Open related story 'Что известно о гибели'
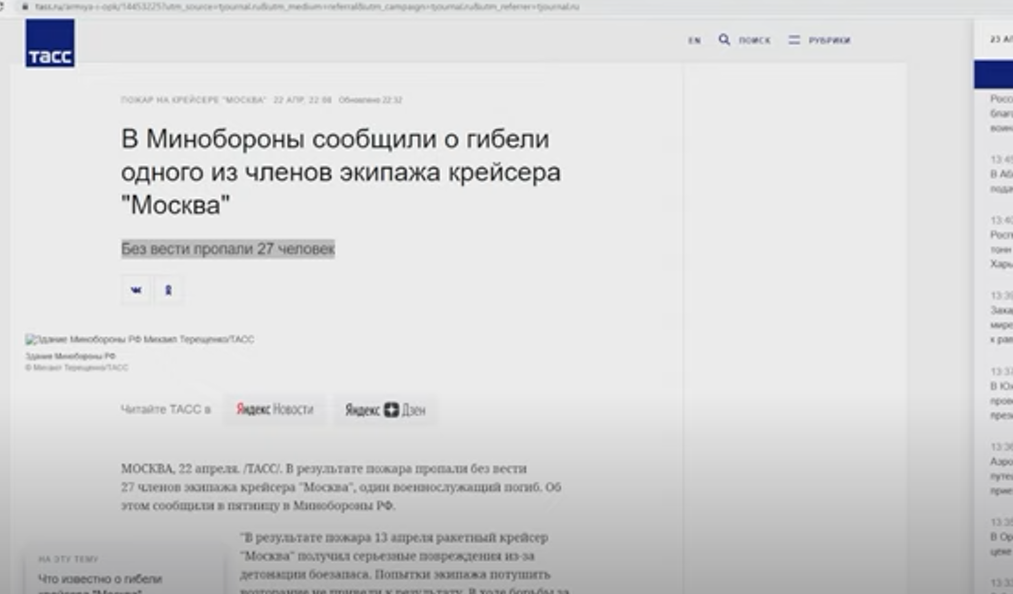 pos(100,579)
